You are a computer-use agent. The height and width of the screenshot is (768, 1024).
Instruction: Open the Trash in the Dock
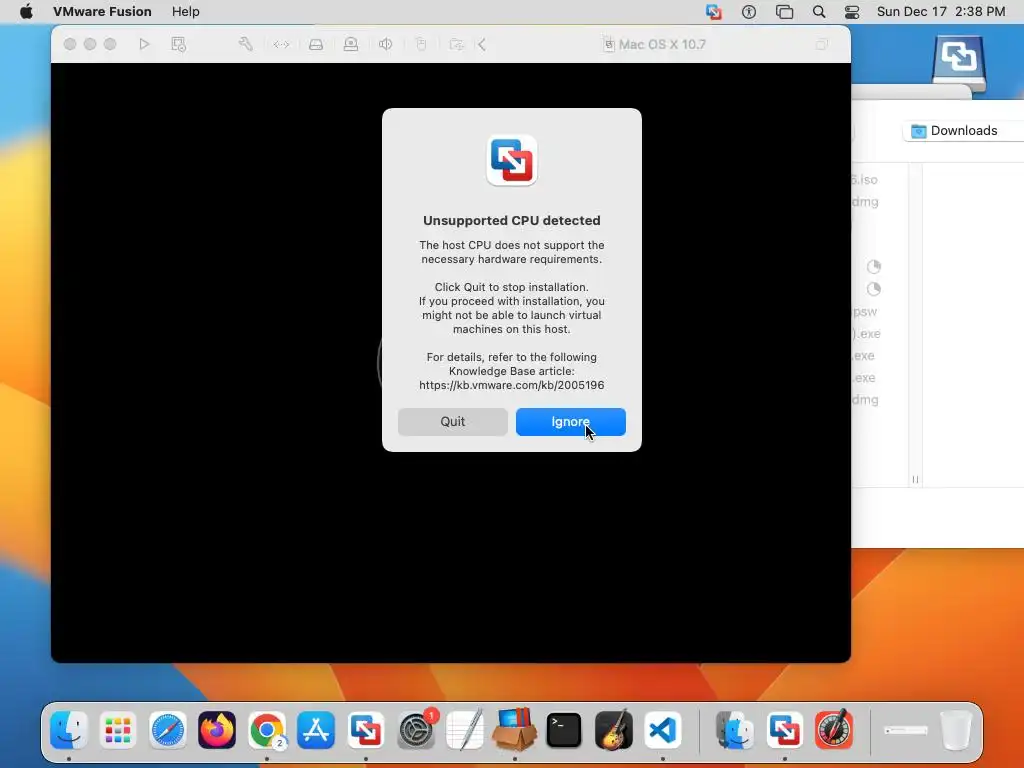955,729
